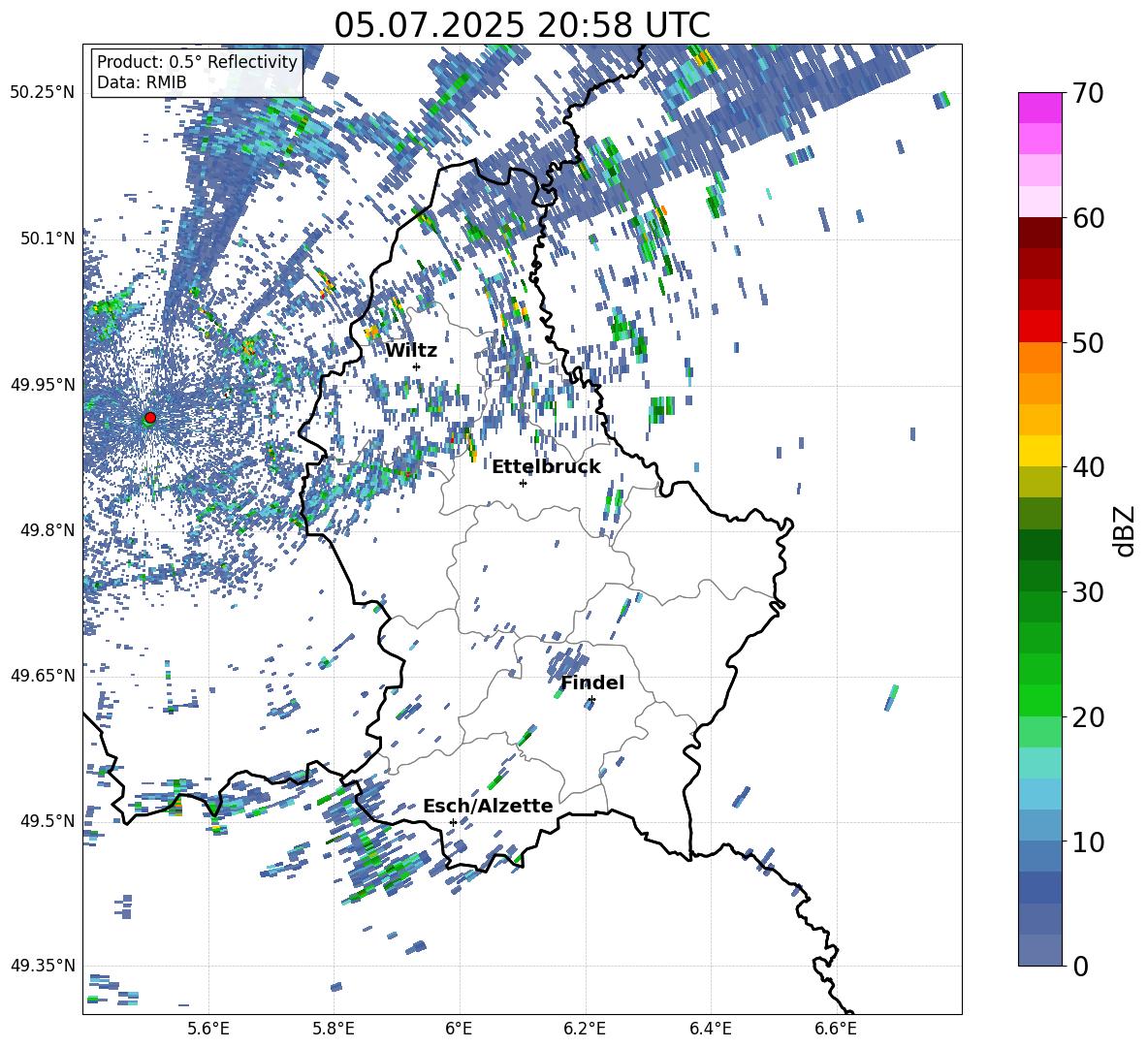Click the cross marker below Wiltz

point(417,366)
